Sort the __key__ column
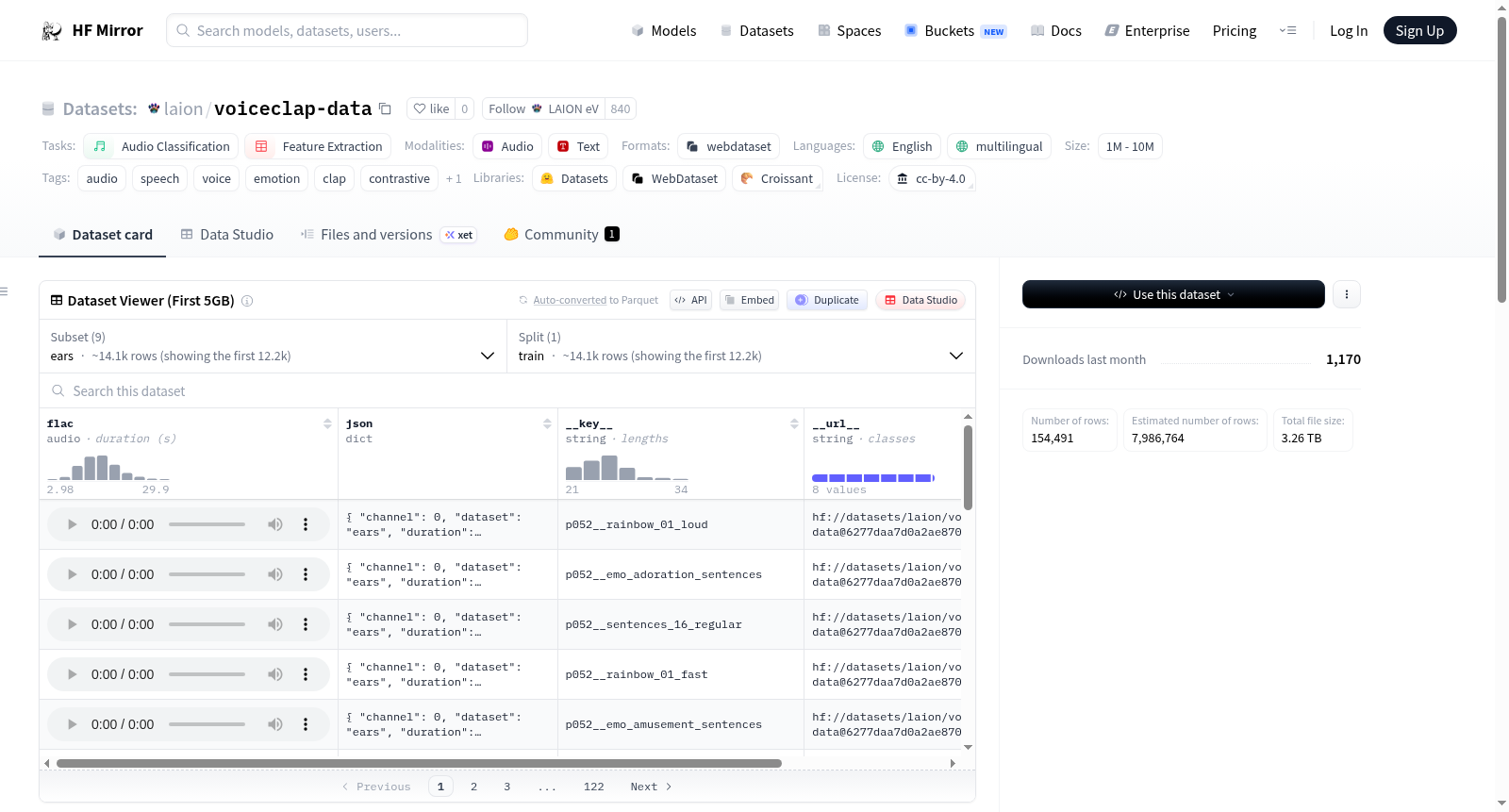This screenshot has height=812, width=1509. click(x=794, y=423)
